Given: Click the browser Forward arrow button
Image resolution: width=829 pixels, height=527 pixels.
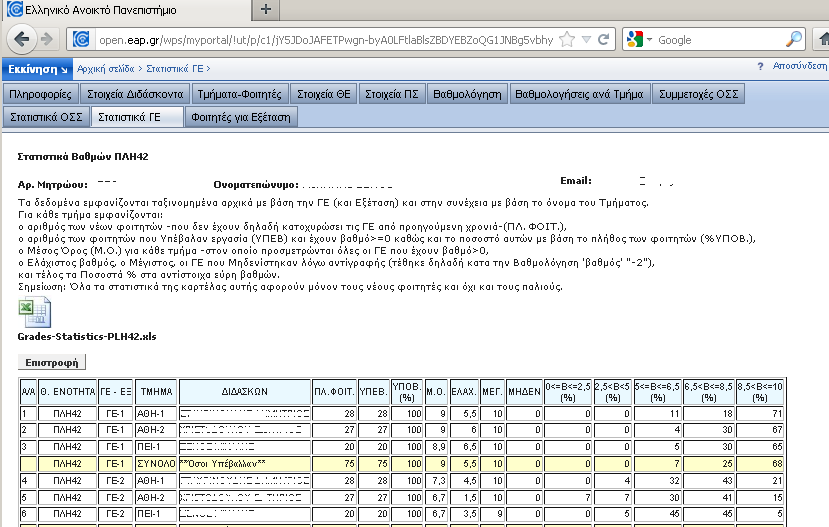Looking at the screenshot, I should pyautogui.click(x=47, y=39).
